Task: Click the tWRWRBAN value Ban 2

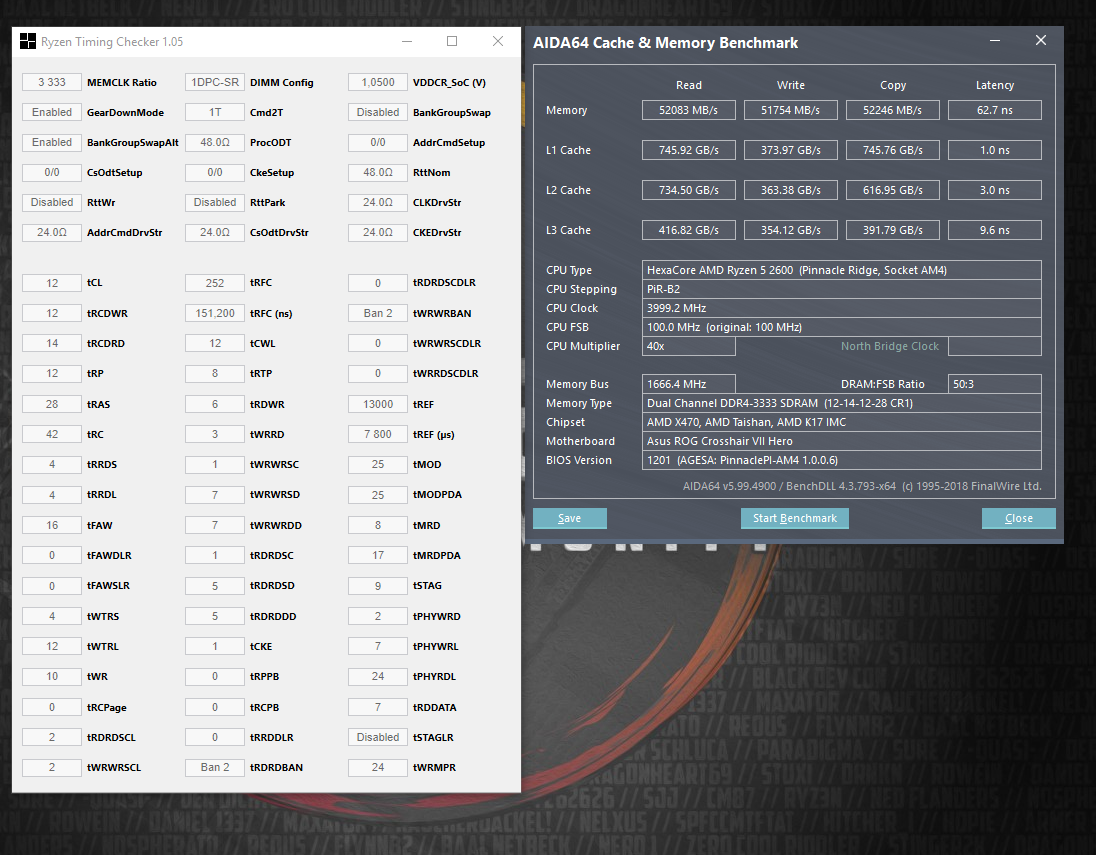Action: [x=377, y=313]
